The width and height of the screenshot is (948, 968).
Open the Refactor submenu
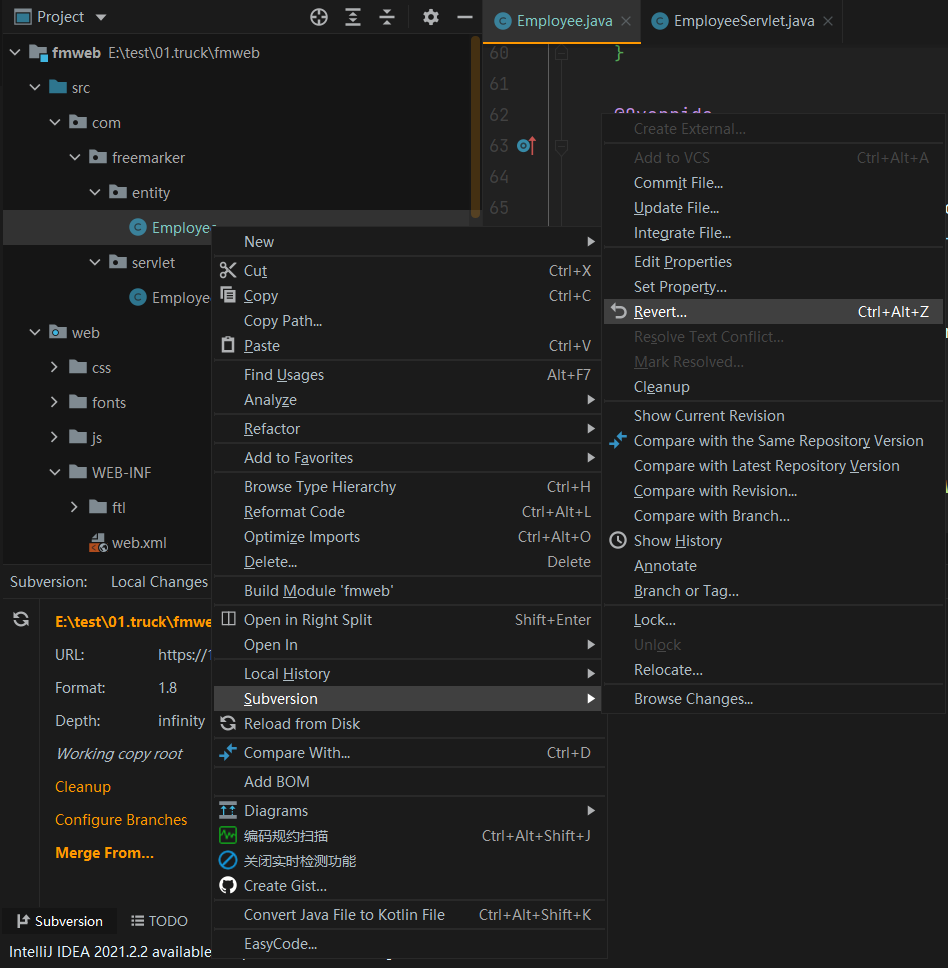coord(407,428)
